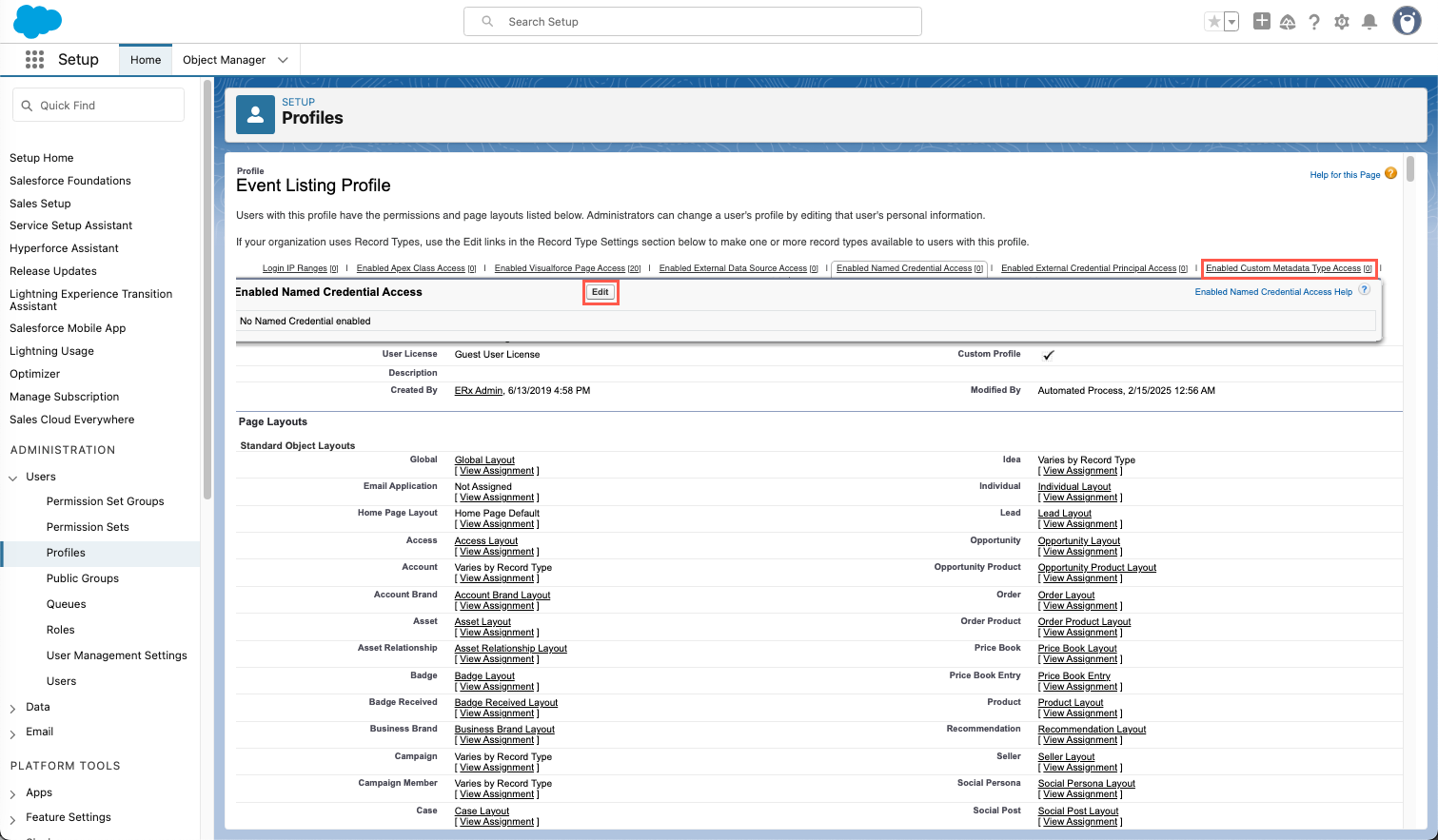The image size is (1438, 840).
Task: Click the Search Setup field
Action: point(692,22)
